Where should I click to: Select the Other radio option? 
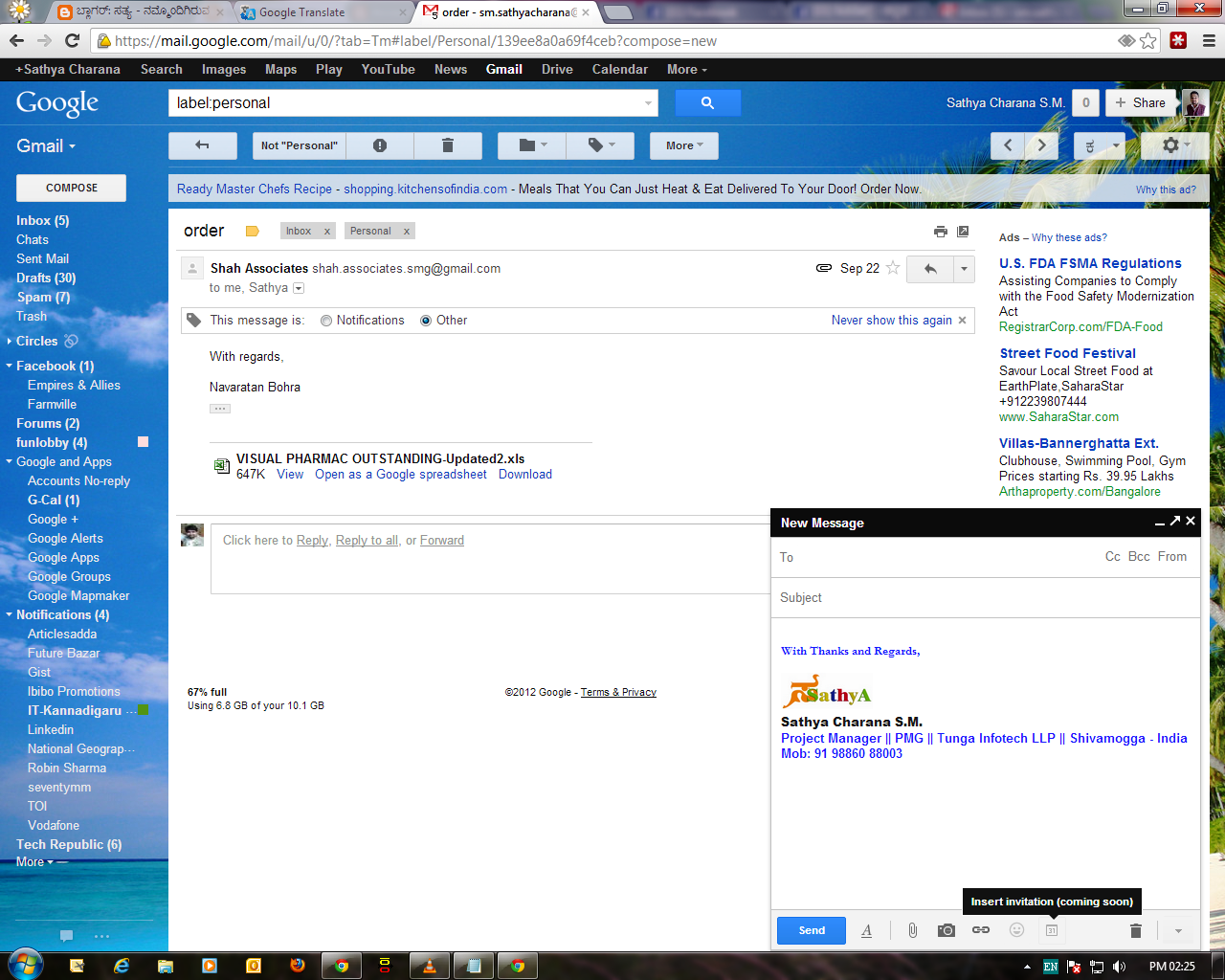tap(426, 321)
